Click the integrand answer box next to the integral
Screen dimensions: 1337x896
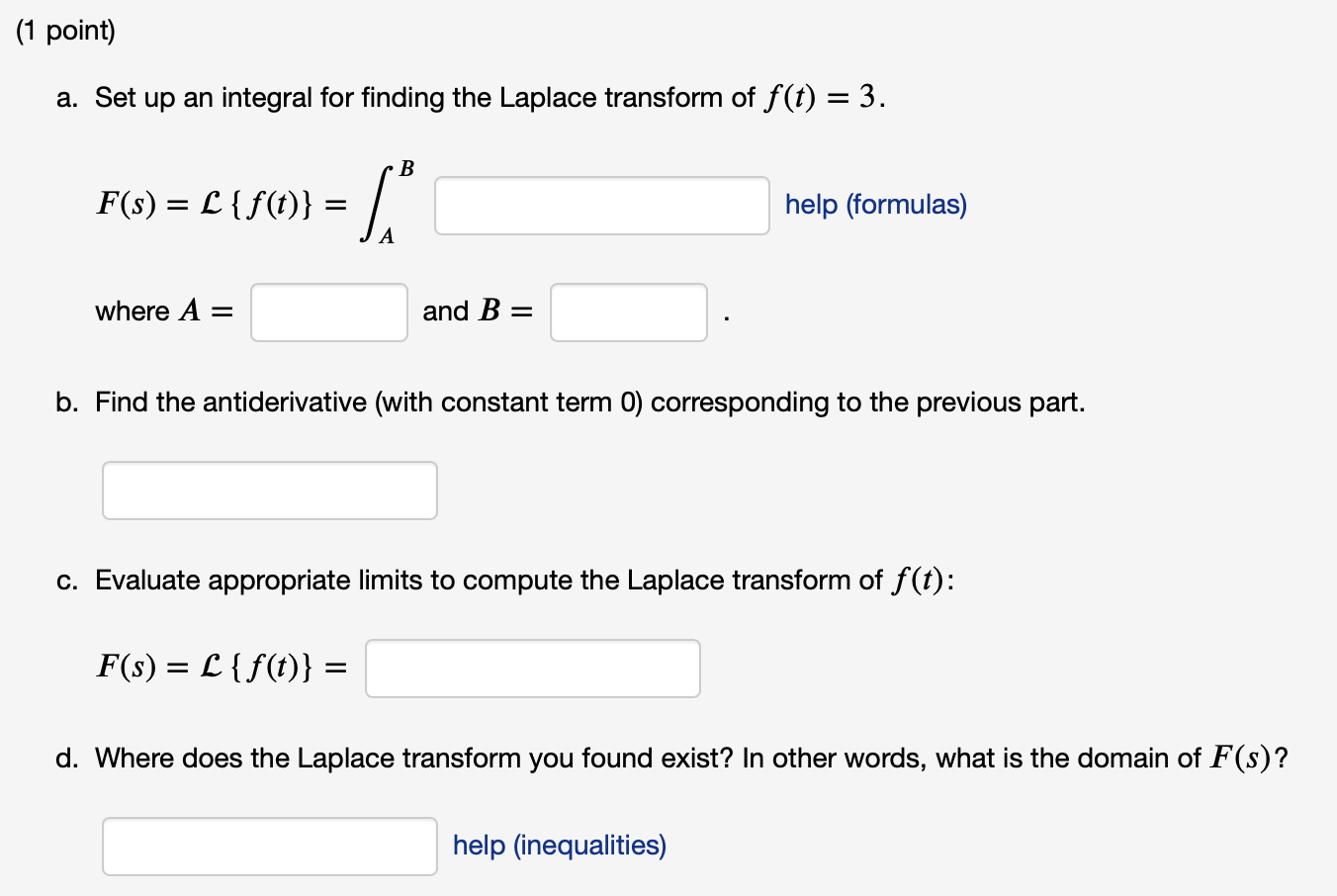[x=601, y=205]
